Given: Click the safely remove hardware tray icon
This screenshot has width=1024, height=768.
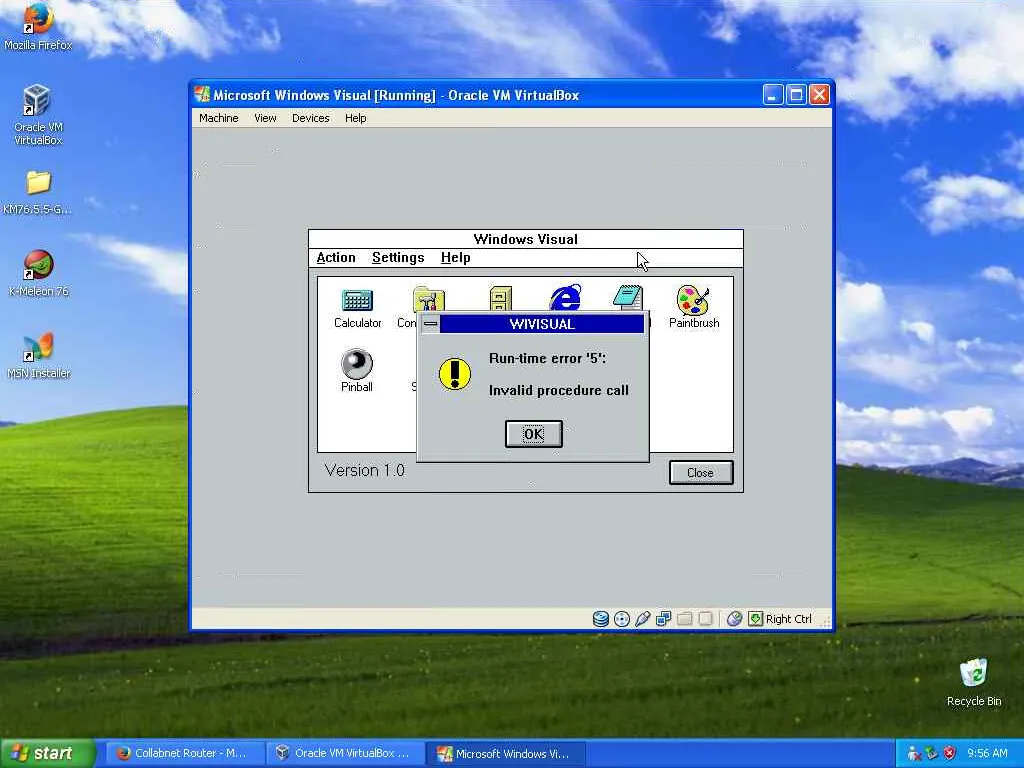Looking at the screenshot, I should point(931,753).
